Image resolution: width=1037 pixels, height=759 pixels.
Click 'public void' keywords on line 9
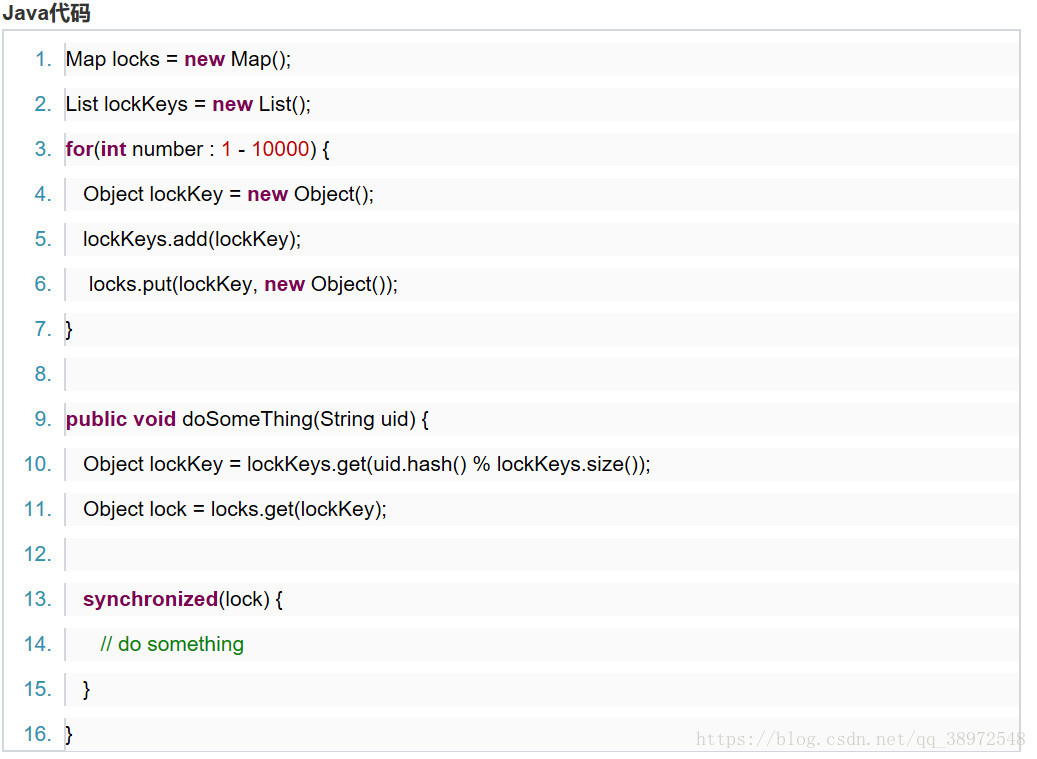tap(120, 419)
